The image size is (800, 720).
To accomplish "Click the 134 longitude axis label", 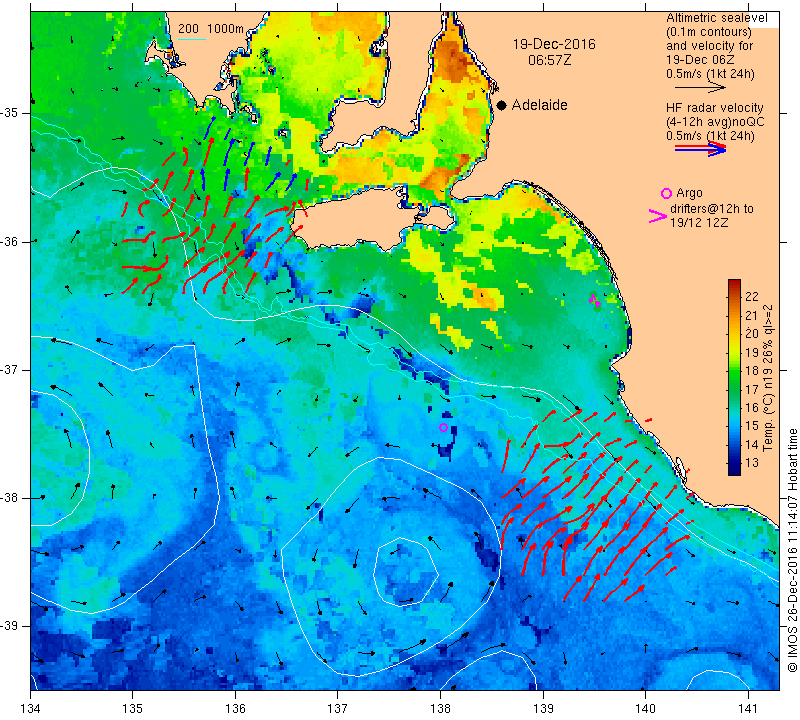I will pyautogui.click(x=31, y=709).
